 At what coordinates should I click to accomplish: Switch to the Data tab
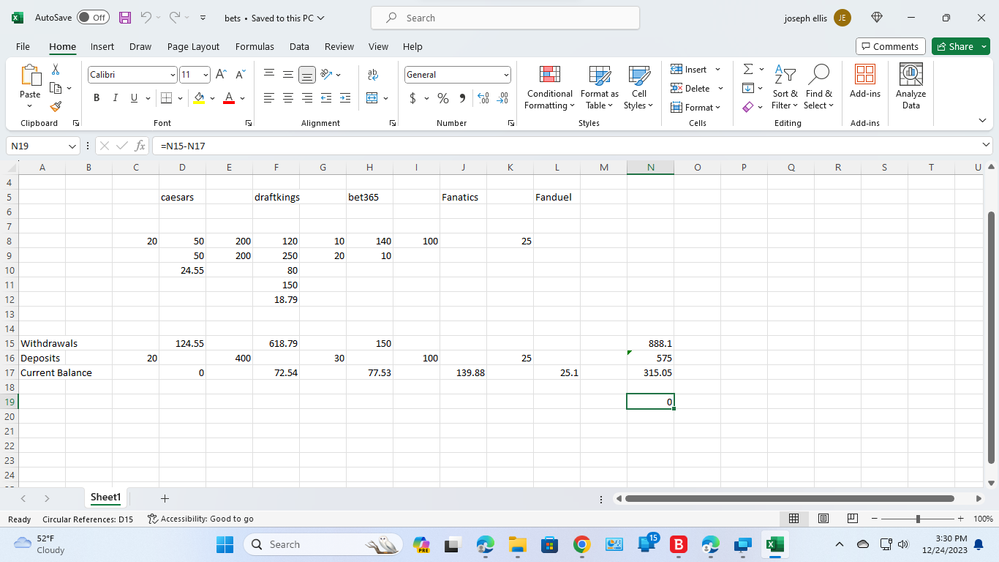(x=299, y=47)
